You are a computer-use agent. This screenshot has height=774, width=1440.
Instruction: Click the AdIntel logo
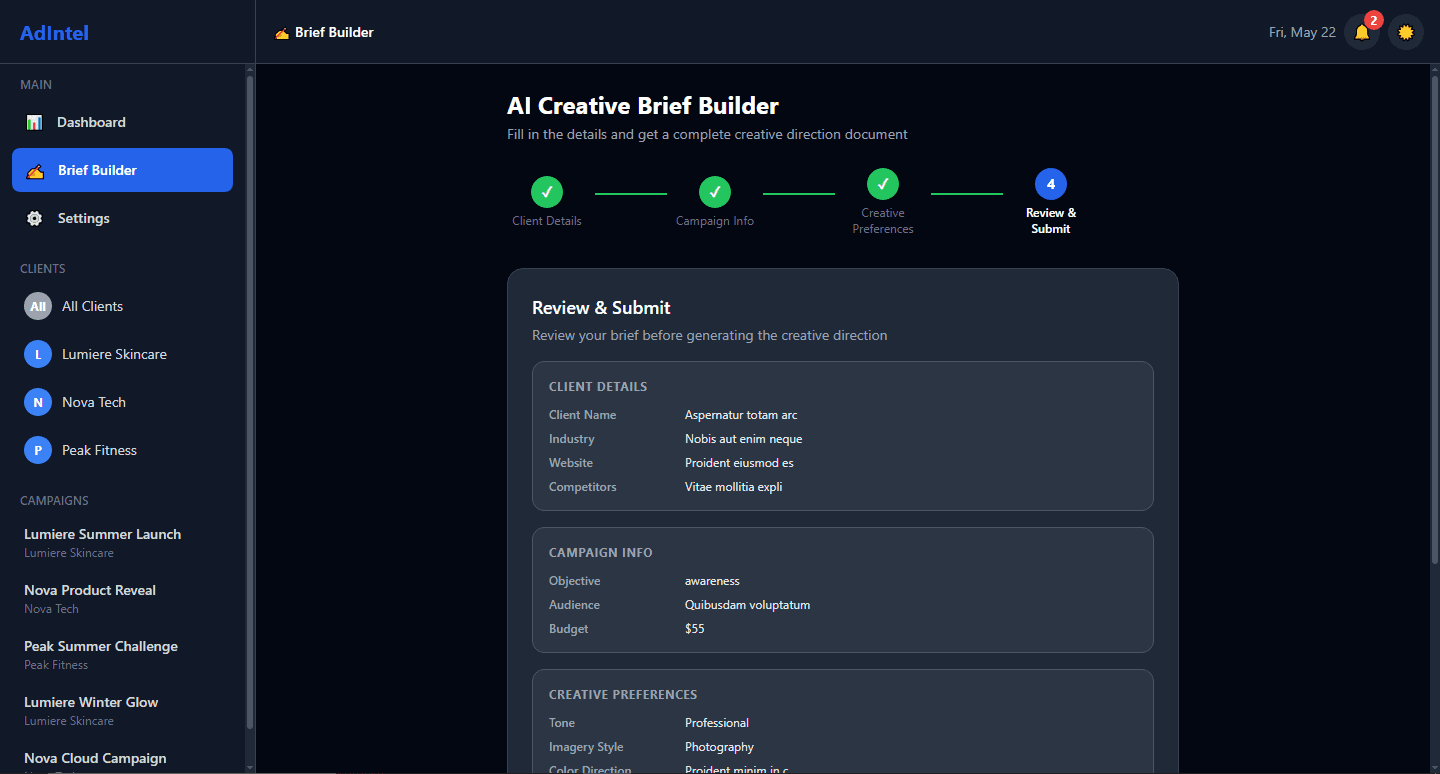pyautogui.click(x=54, y=33)
